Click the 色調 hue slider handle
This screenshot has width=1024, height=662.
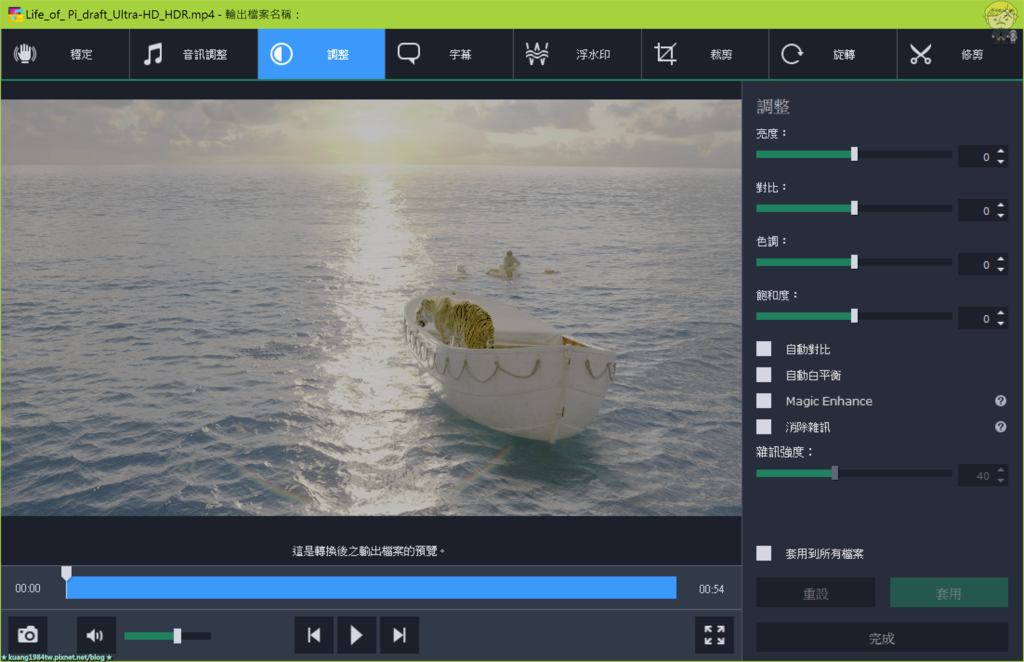tap(854, 262)
